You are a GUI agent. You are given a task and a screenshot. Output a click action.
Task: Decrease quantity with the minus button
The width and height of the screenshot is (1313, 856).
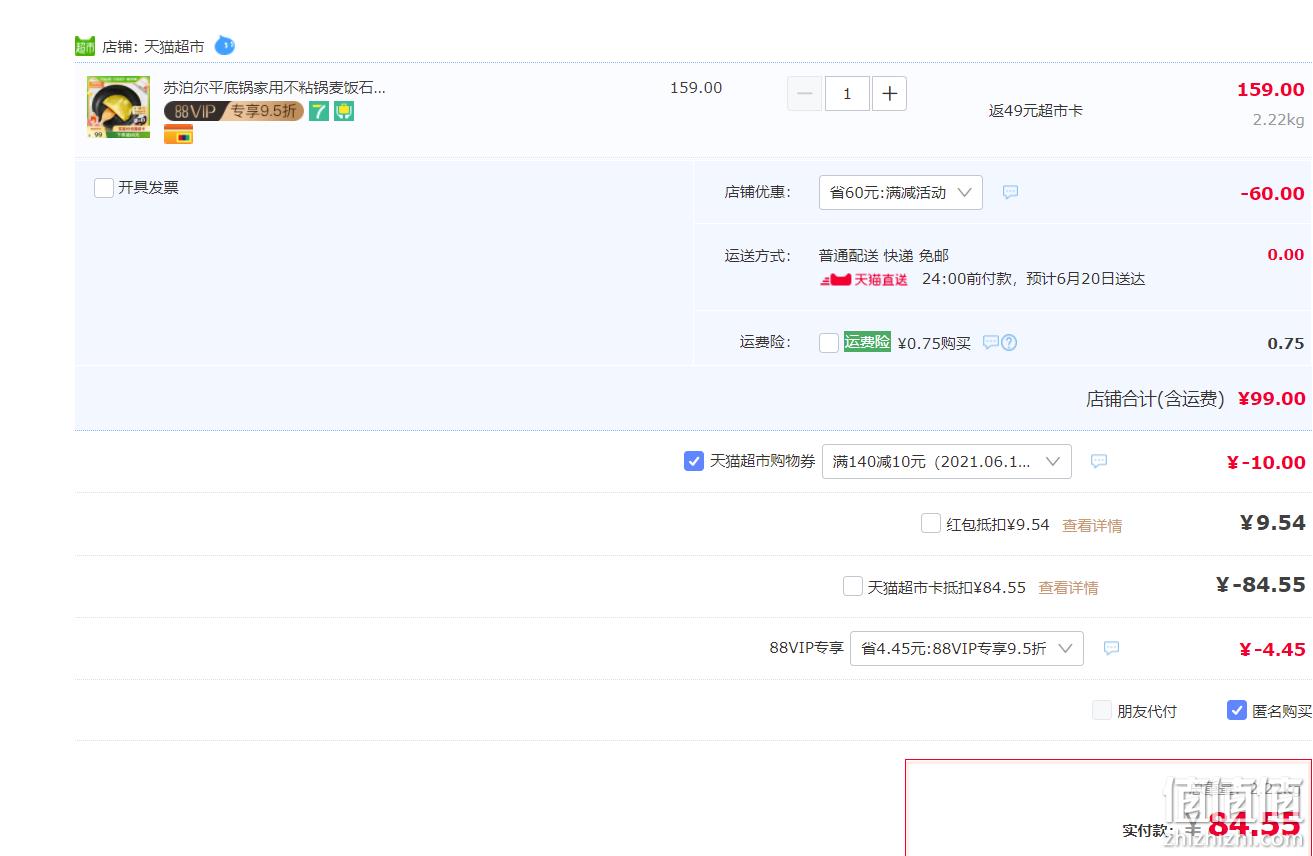coord(804,94)
